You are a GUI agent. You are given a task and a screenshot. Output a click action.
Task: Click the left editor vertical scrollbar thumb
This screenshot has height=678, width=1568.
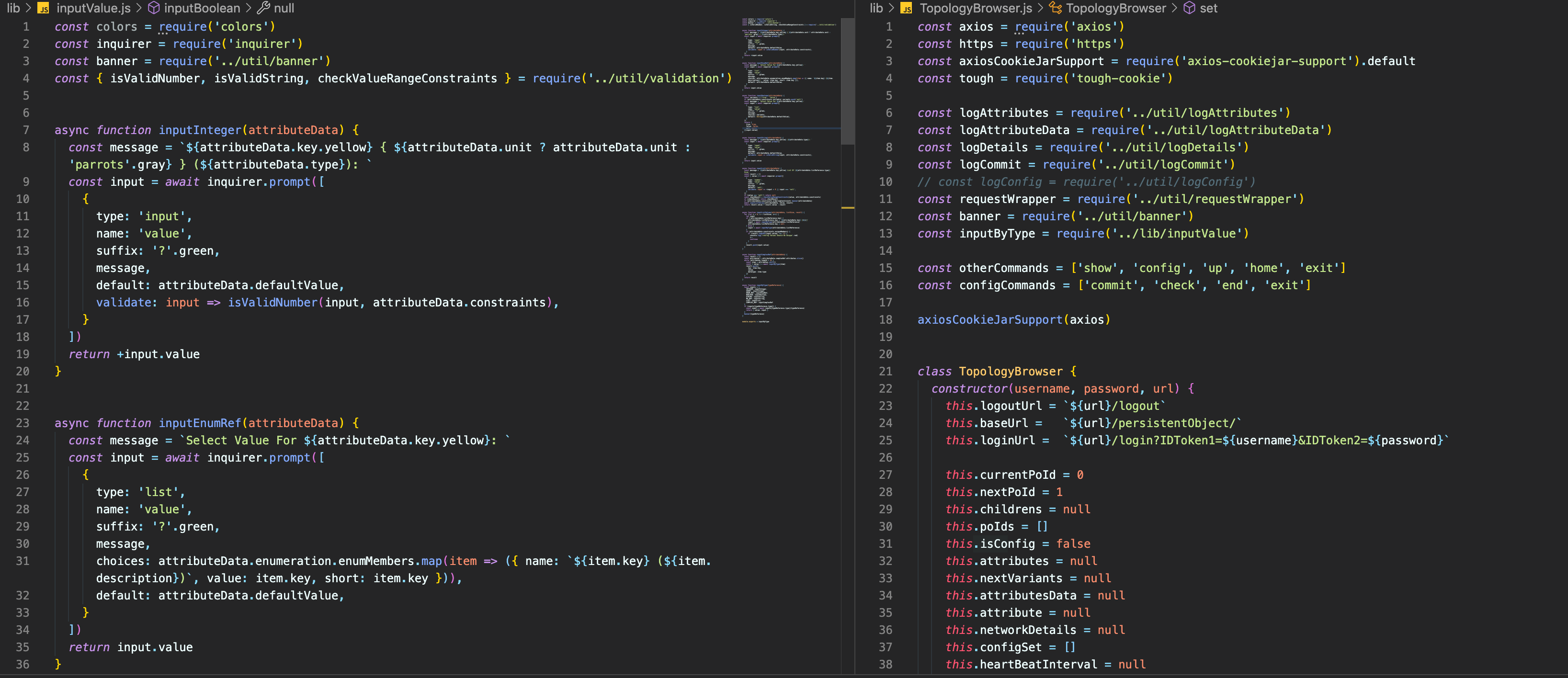point(847,81)
